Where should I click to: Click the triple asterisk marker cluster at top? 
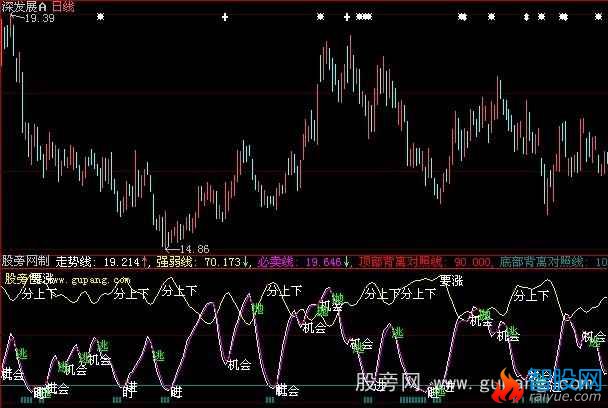tap(364, 17)
